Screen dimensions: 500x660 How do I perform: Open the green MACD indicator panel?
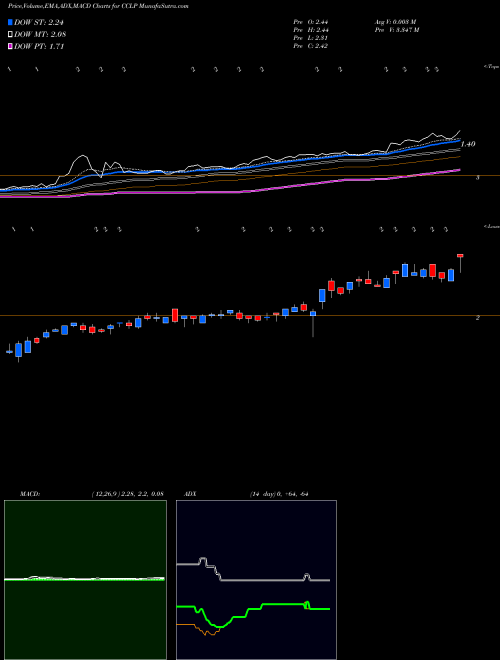click(x=85, y=580)
